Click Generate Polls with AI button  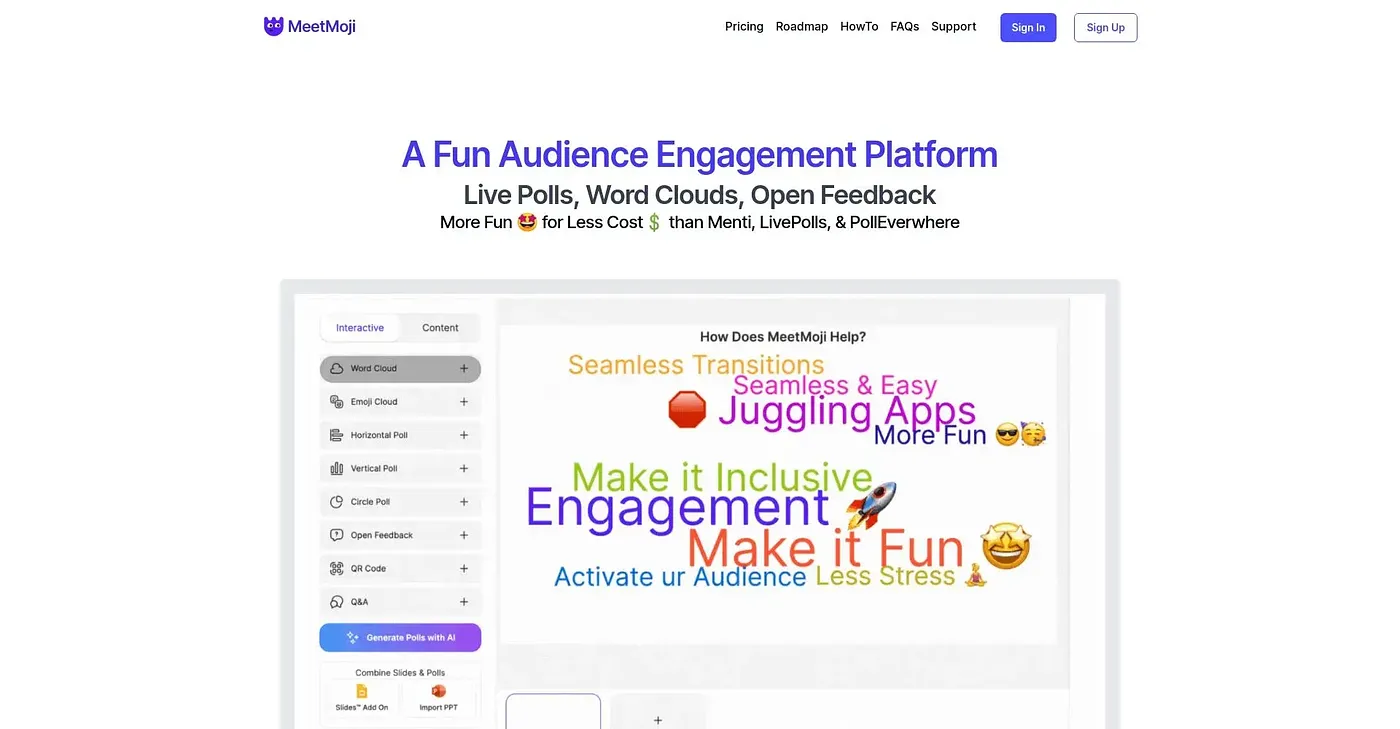(400, 637)
